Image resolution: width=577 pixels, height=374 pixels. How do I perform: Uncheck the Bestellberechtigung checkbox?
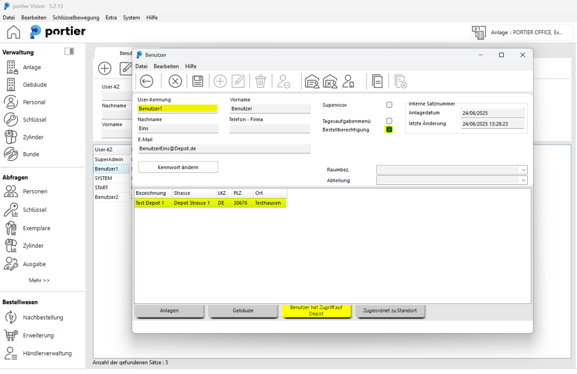(x=389, y=130)
